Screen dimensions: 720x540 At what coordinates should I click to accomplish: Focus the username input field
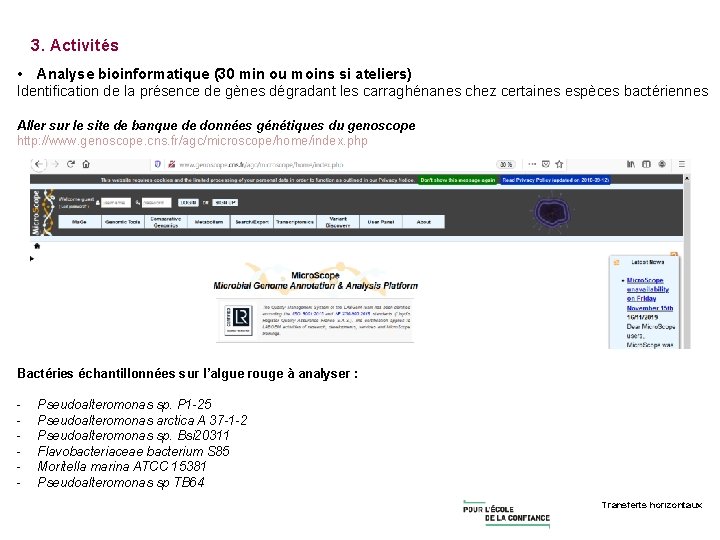(116, 202)
